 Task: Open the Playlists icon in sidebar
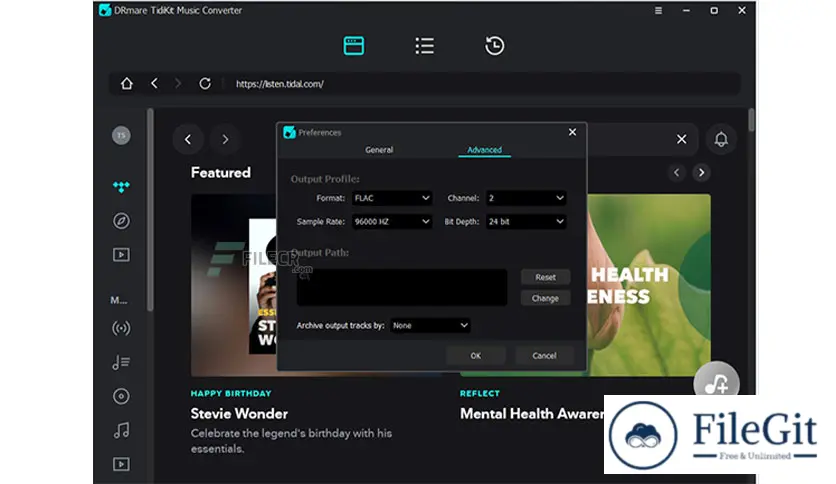121,362
